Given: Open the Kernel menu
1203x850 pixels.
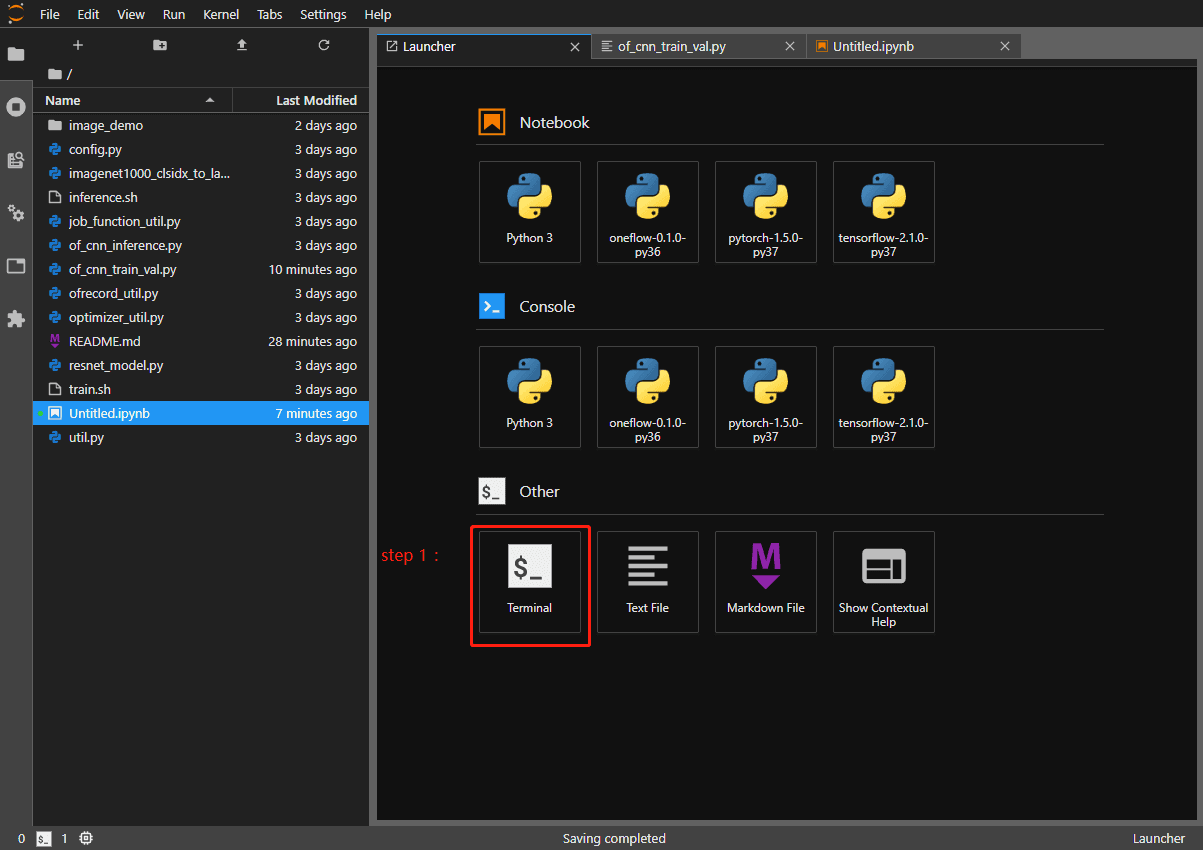Looking at the screenshot, I should pyautogui.click(x=221, y=15).
